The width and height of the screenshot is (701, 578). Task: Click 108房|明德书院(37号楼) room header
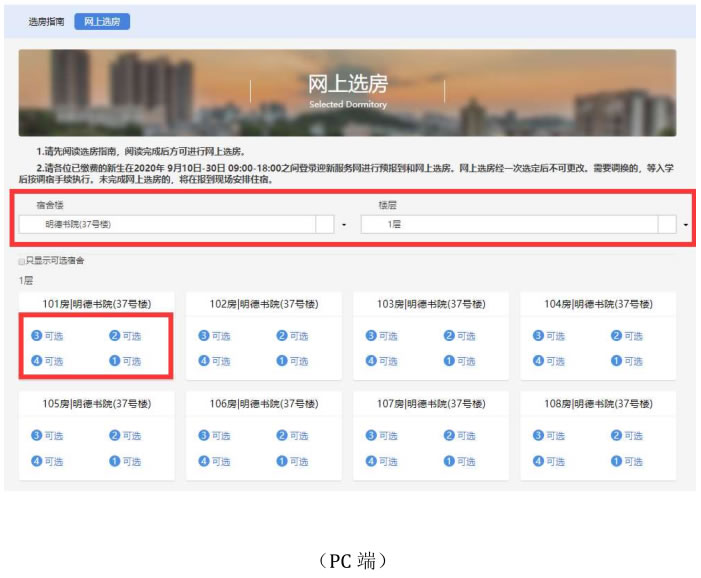[598, 404]
